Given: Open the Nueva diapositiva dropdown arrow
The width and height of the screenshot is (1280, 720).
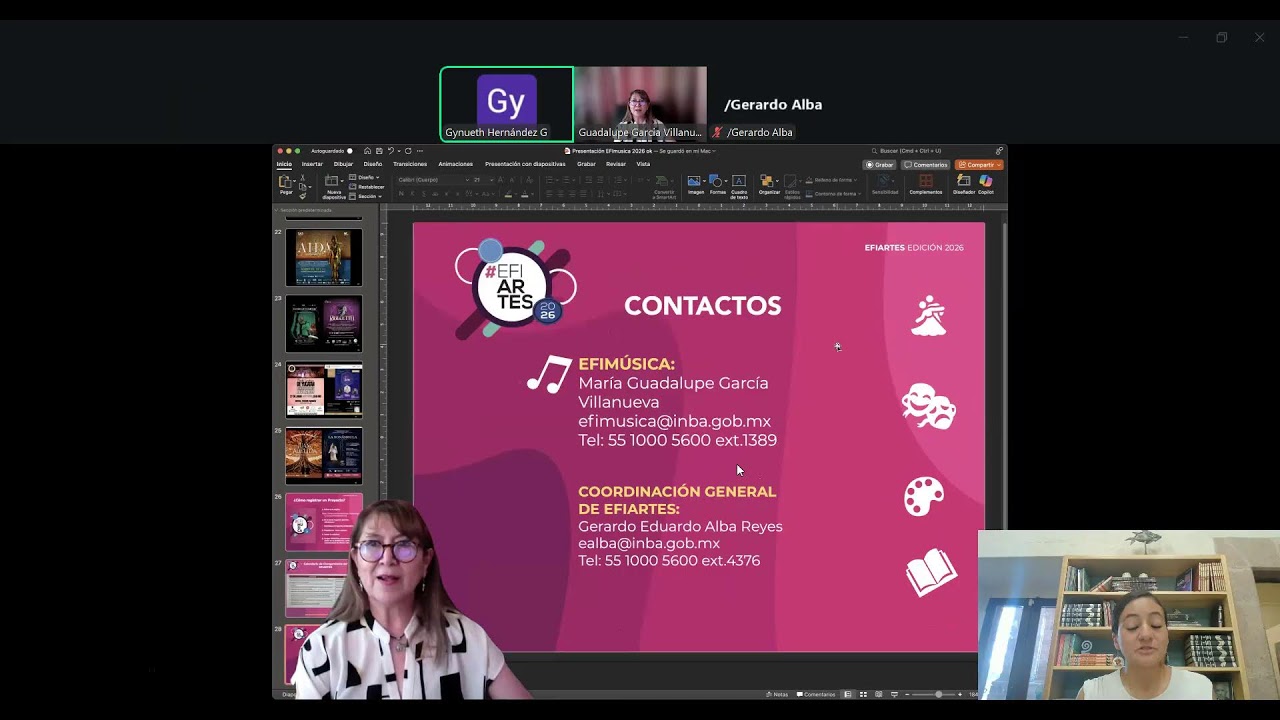Looking at the screenshot, I should coord(342,181).
